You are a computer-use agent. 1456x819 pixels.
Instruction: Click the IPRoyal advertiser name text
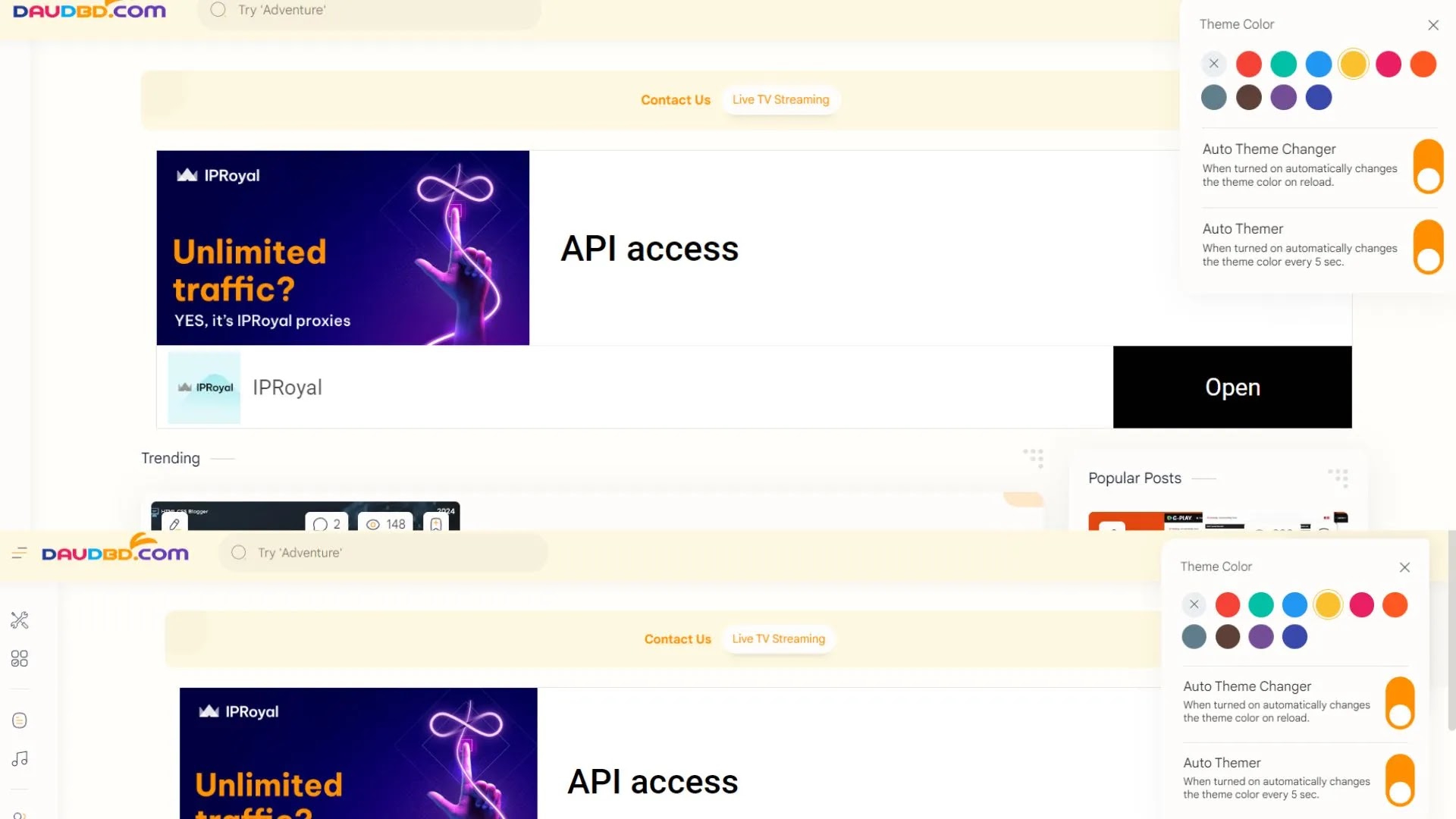(287, 388)
